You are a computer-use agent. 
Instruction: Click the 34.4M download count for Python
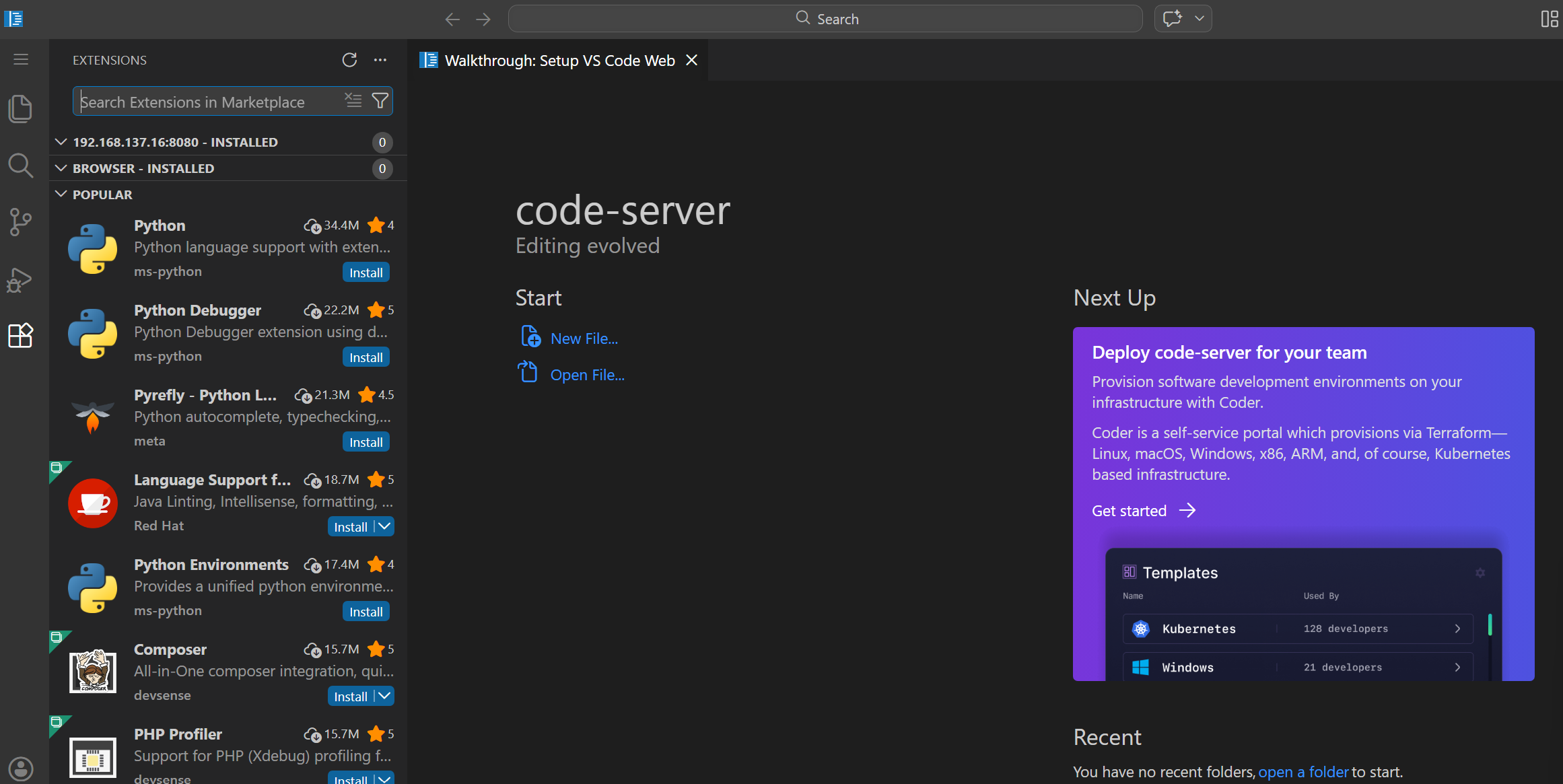pyautogui.click(x=332, y=225)
